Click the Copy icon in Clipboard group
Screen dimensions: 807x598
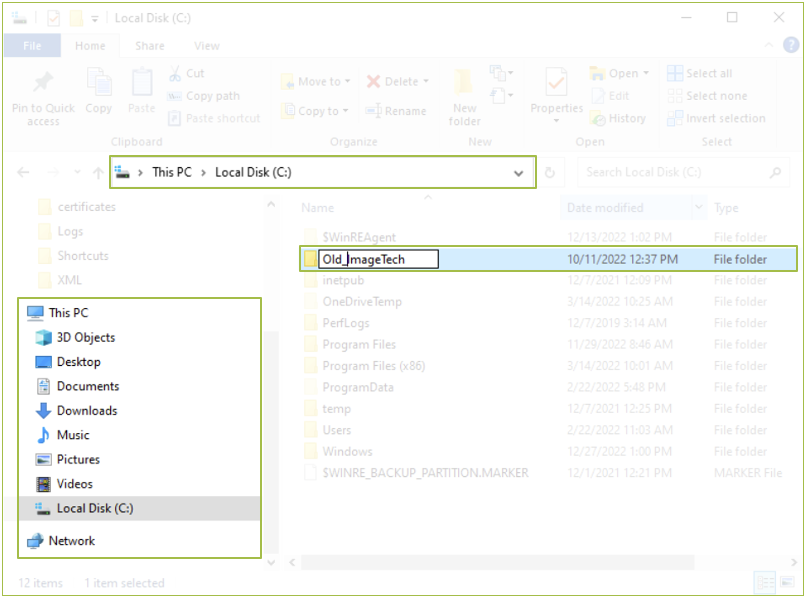point(99,84)
